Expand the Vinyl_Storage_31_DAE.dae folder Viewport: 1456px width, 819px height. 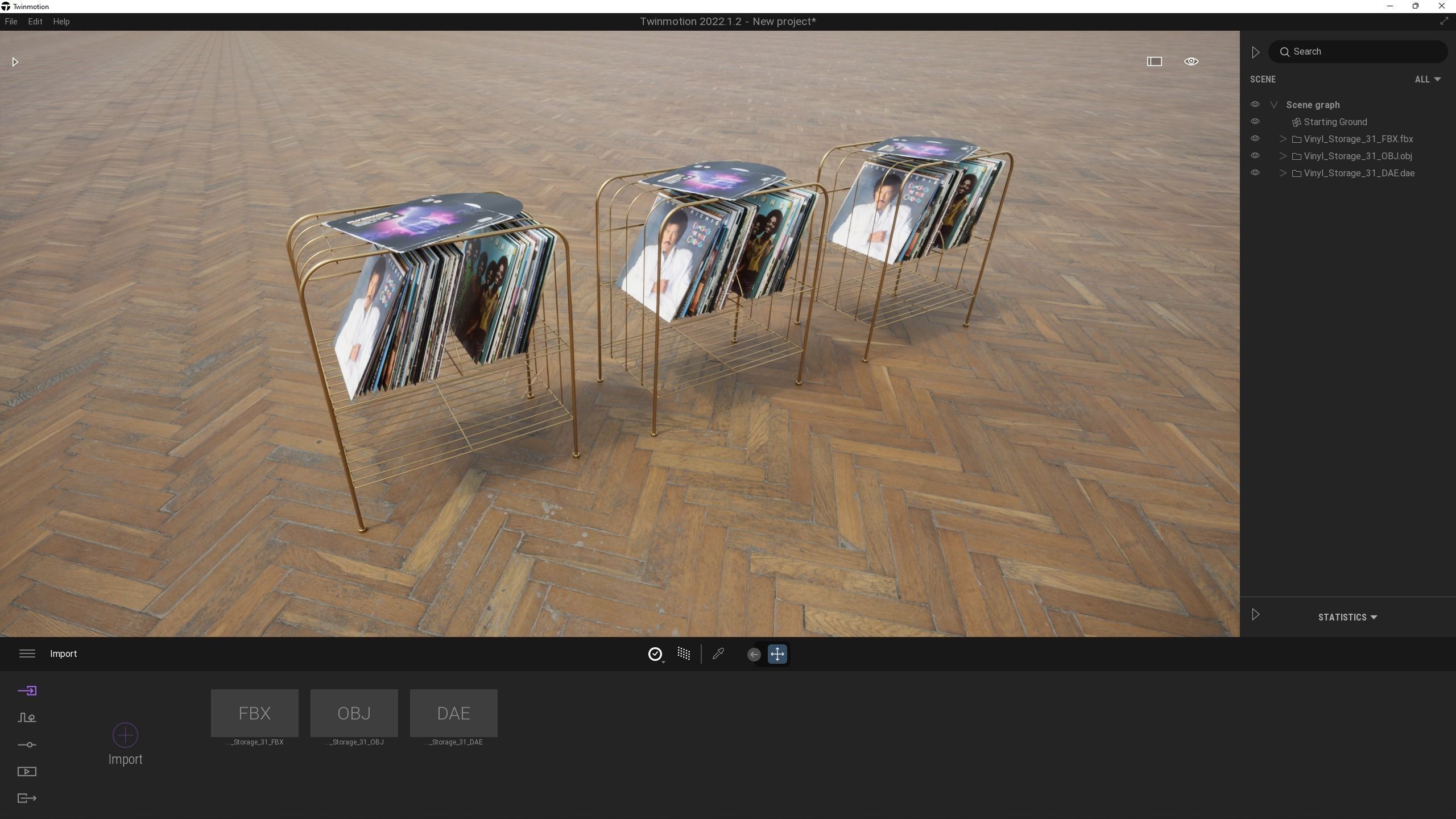[1283, 173]
